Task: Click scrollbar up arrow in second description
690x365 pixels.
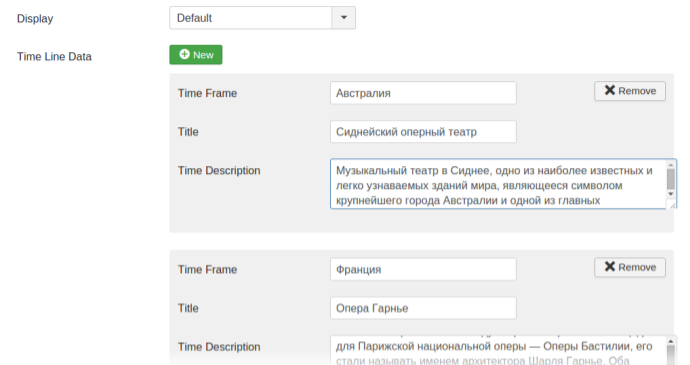Action: [671, 342]
